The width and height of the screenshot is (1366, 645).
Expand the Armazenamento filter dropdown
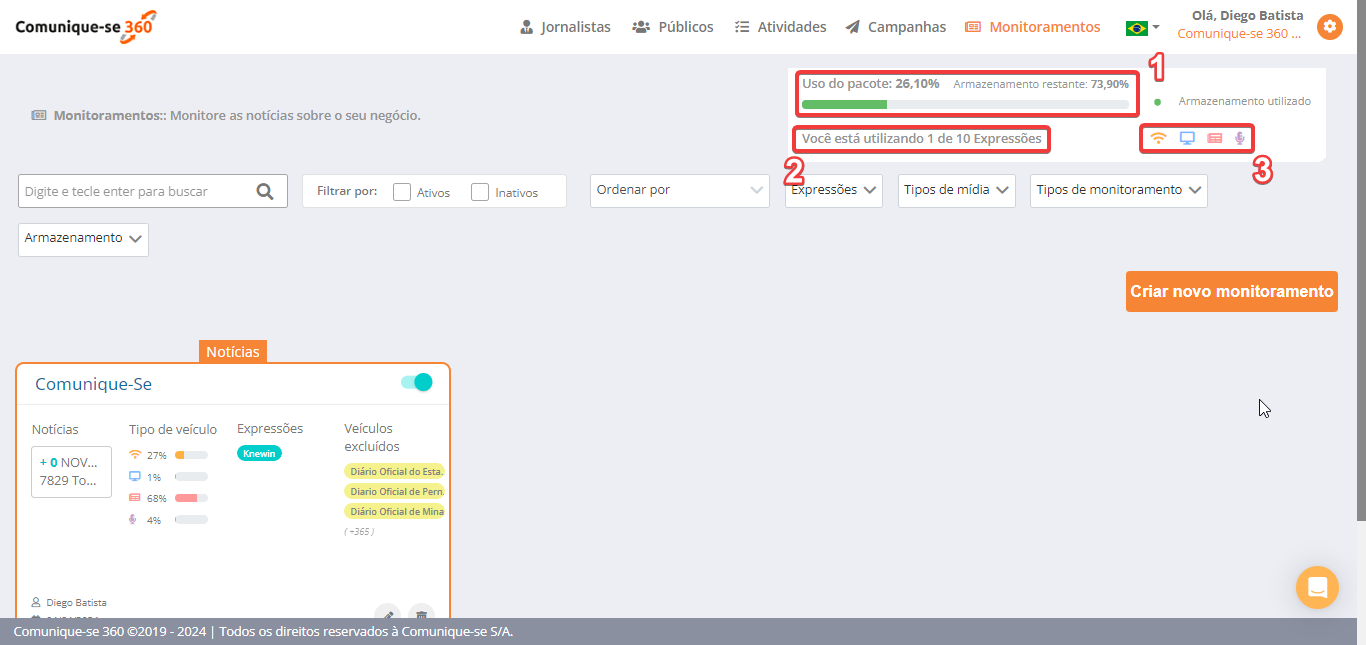[83, 239]
